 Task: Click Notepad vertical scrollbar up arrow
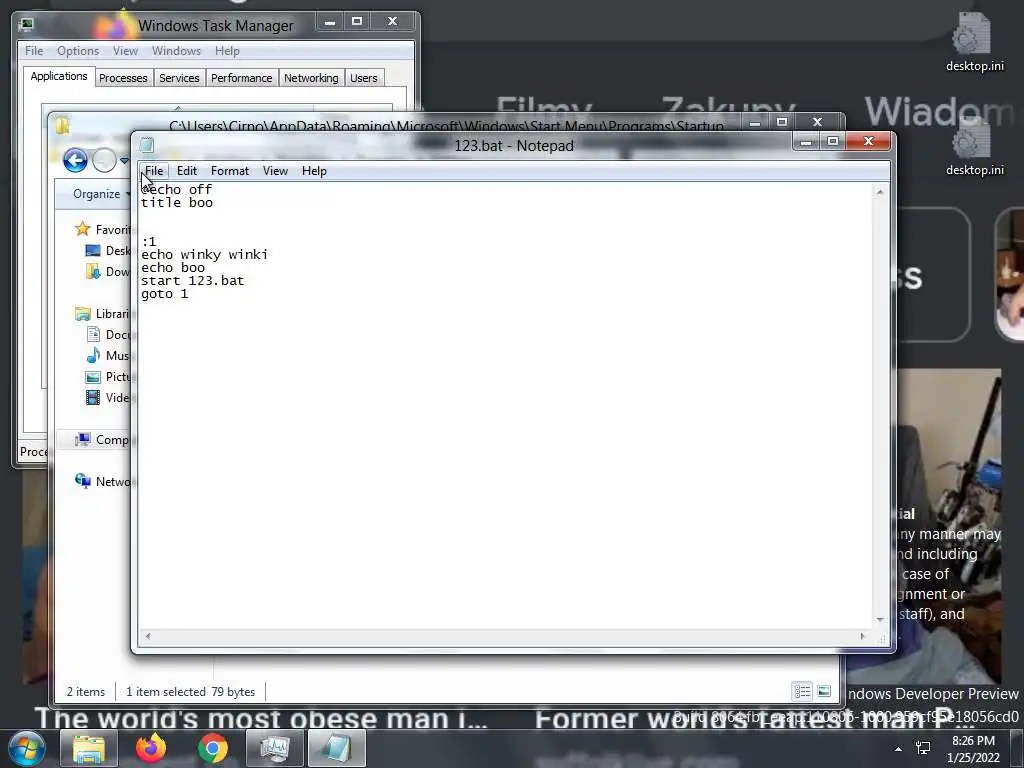[880, 192]
